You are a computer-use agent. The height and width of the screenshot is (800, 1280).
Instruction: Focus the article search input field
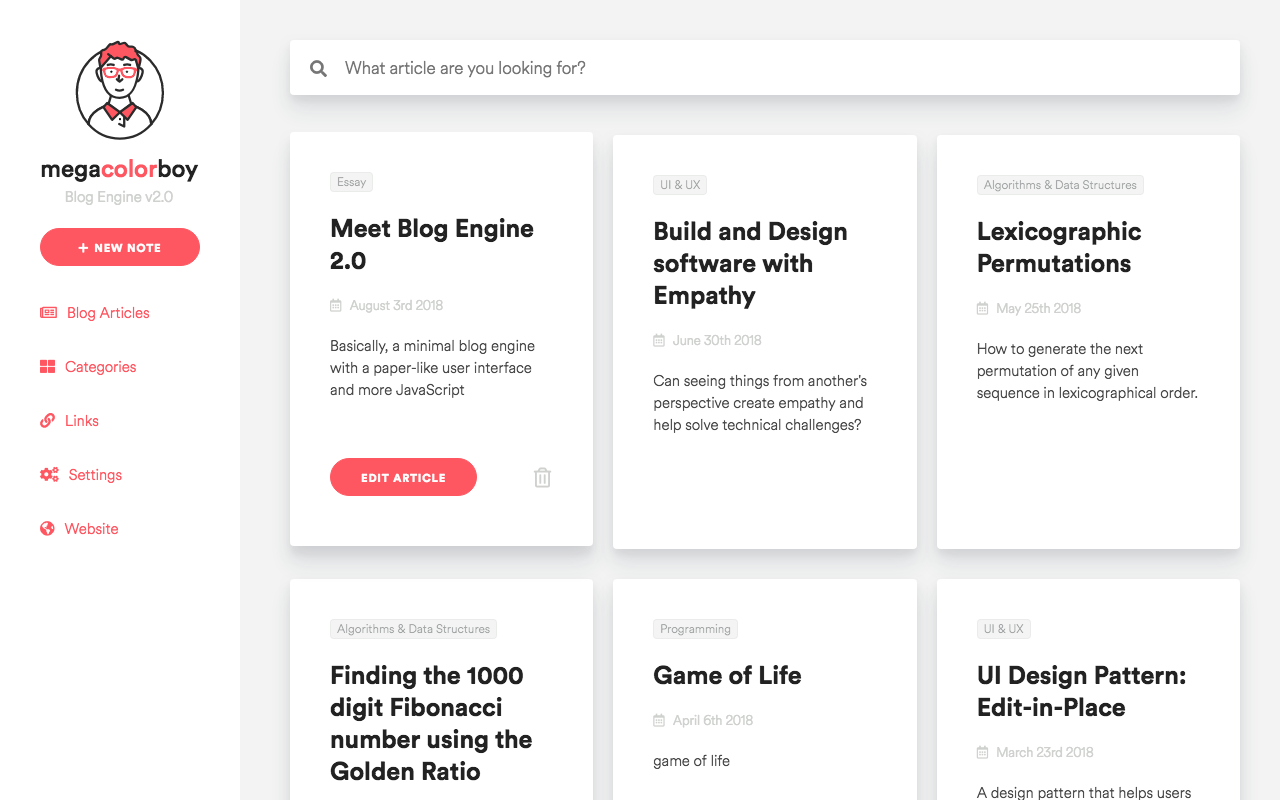click(x=765, y=68)
